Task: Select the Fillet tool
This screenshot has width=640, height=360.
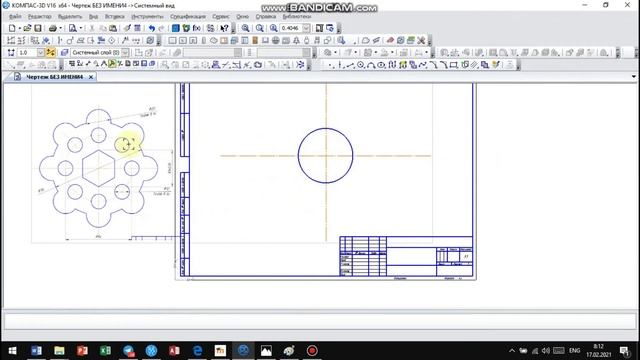Action: tap(444, 65)
